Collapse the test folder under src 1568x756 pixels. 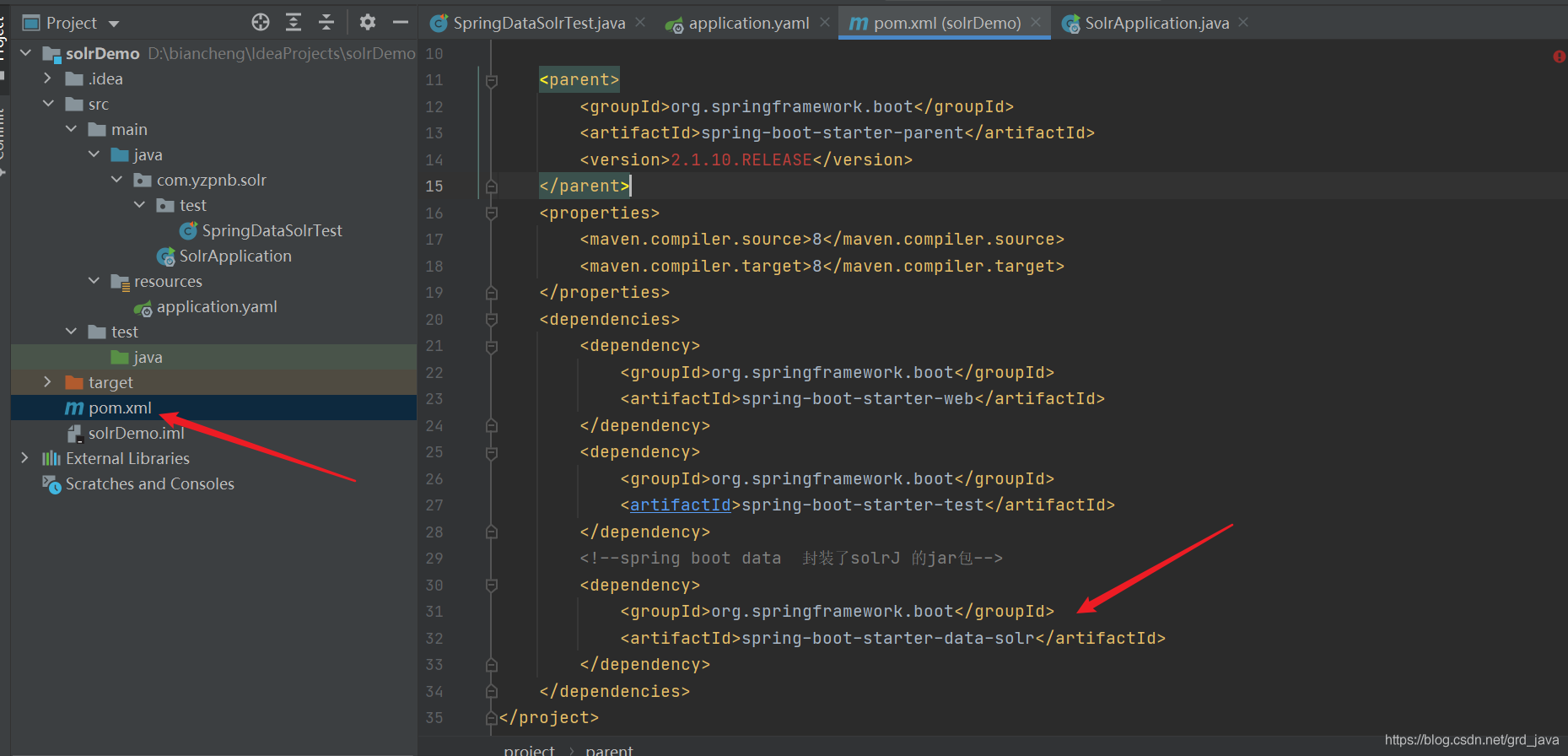point(71,332)
